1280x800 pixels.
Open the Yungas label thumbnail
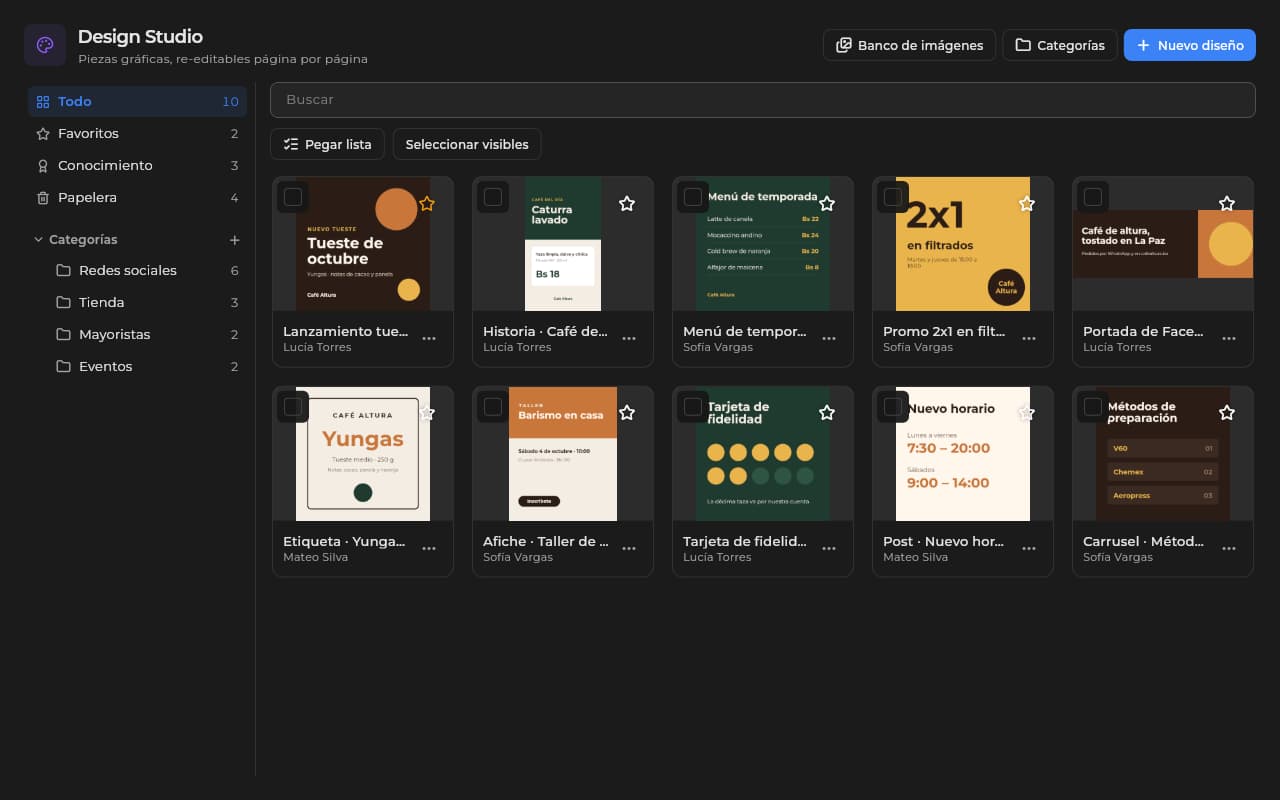click(x=363, y=454)
